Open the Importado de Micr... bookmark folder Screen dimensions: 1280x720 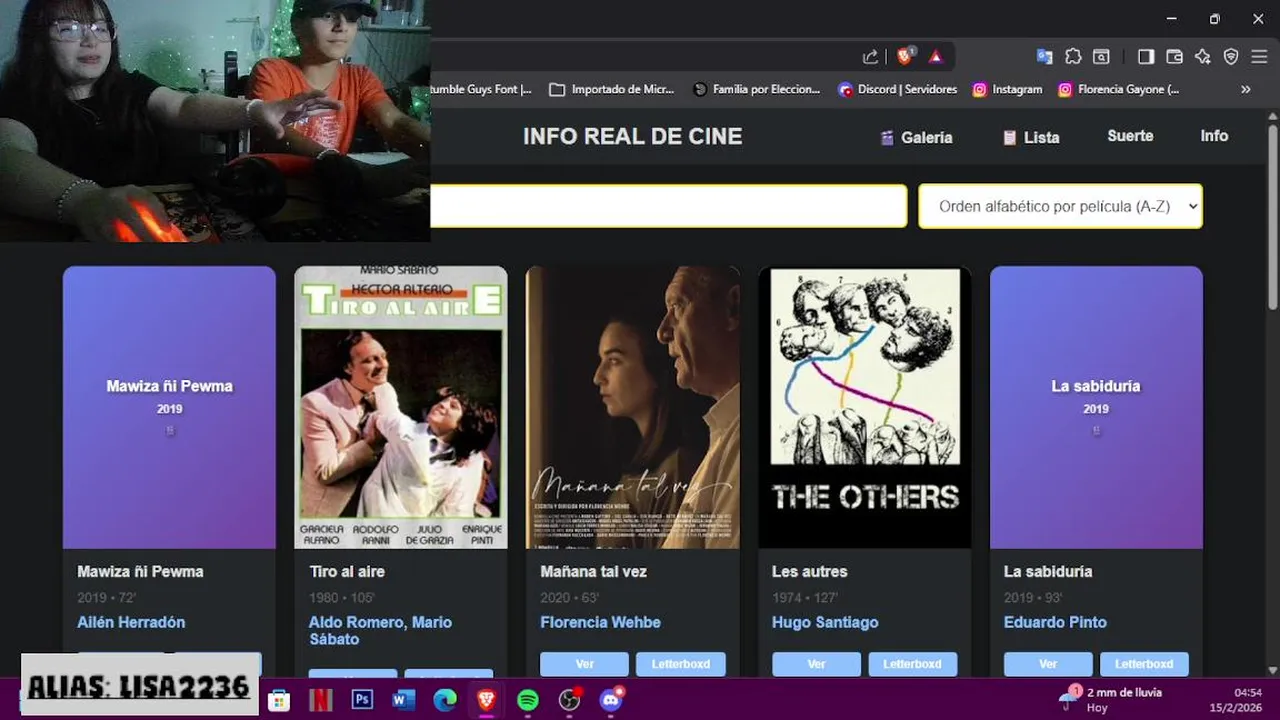click(612, 89)
